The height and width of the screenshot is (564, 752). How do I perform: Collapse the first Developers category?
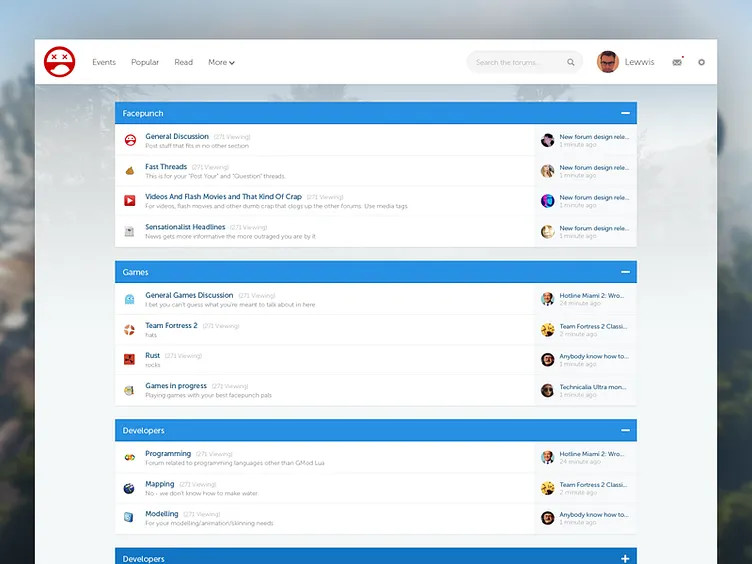pos(625,430)
